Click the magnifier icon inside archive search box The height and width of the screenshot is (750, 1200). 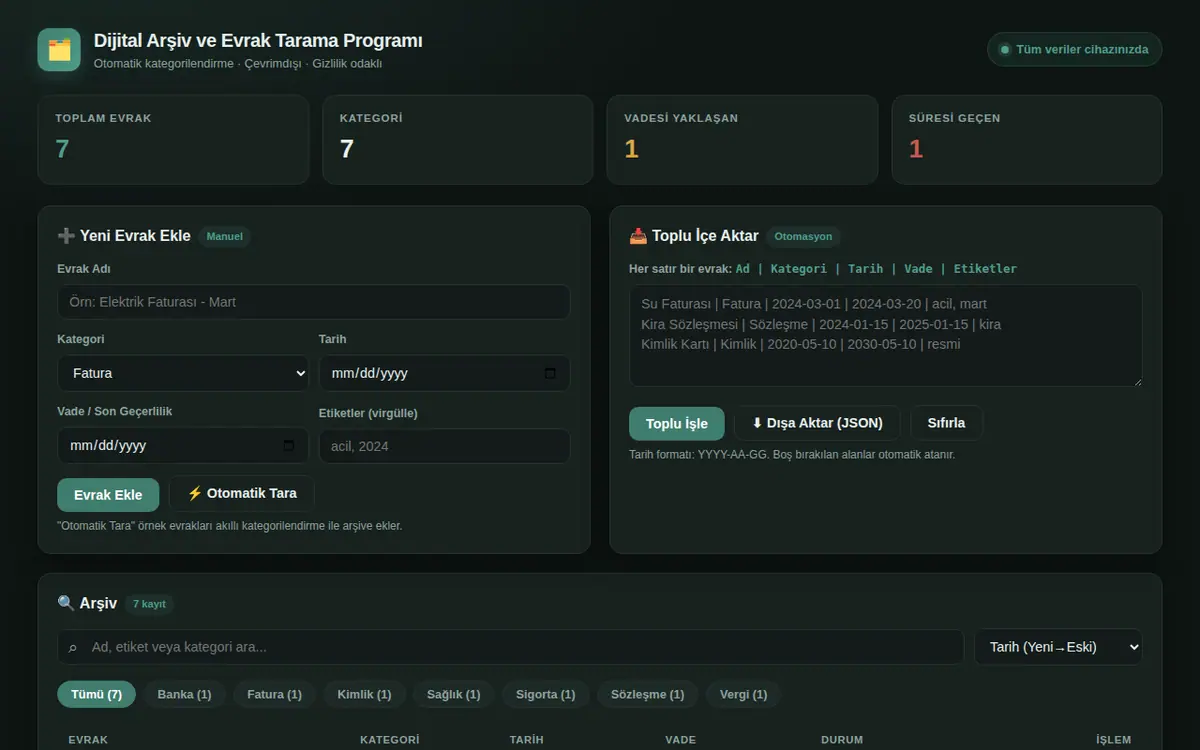pyautogui.click(x=72, y=647)
